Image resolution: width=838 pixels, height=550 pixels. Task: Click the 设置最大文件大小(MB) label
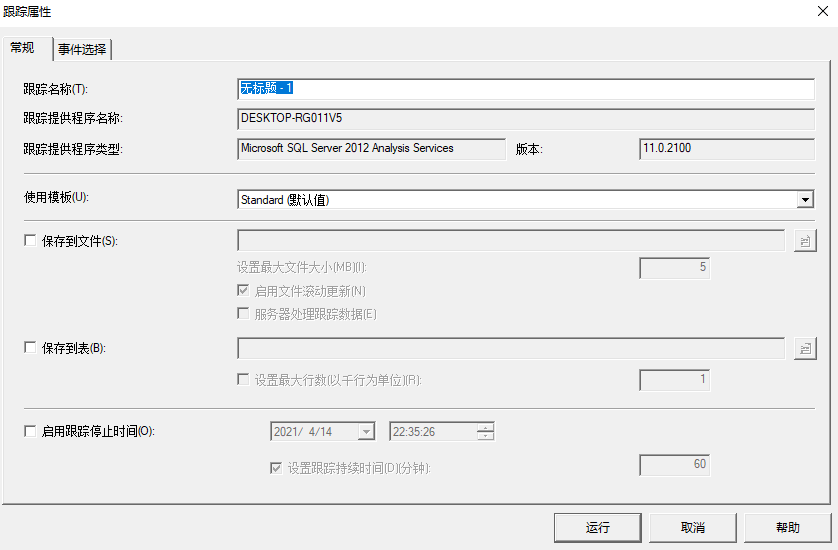[x=302, y=267]
